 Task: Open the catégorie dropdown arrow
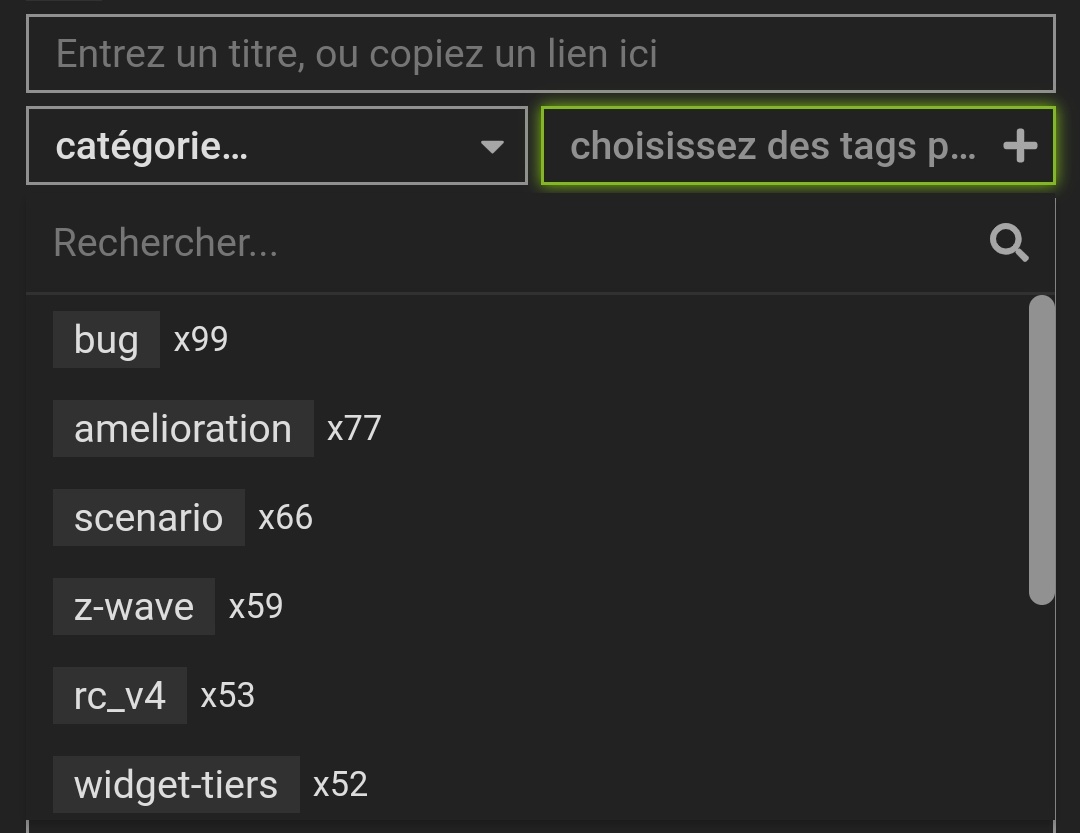(x=492, y=147)
